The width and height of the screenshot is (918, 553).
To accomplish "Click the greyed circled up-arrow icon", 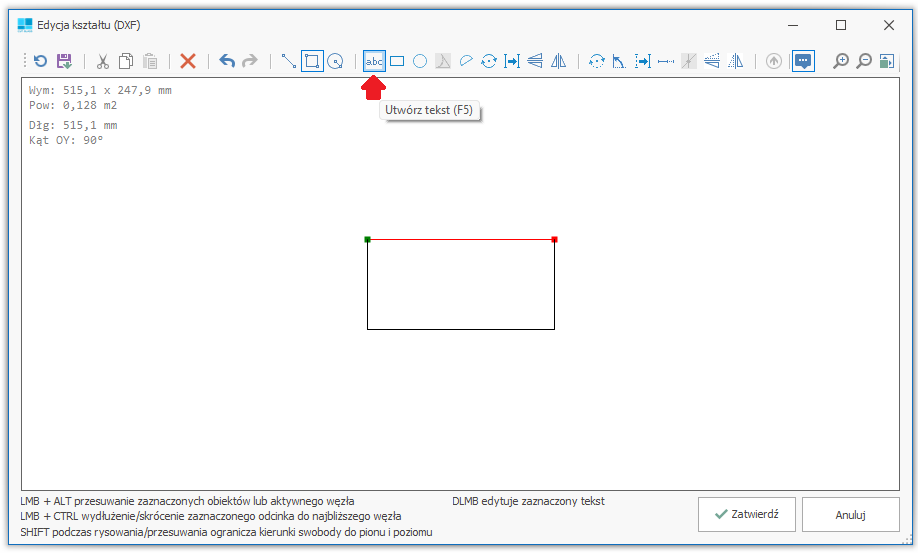I will [774, 61].
